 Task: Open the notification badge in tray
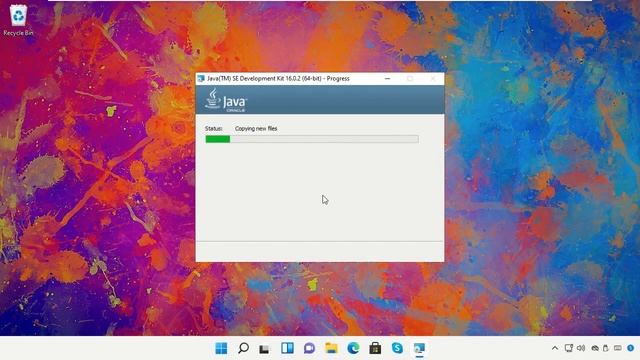click(631, 348)
